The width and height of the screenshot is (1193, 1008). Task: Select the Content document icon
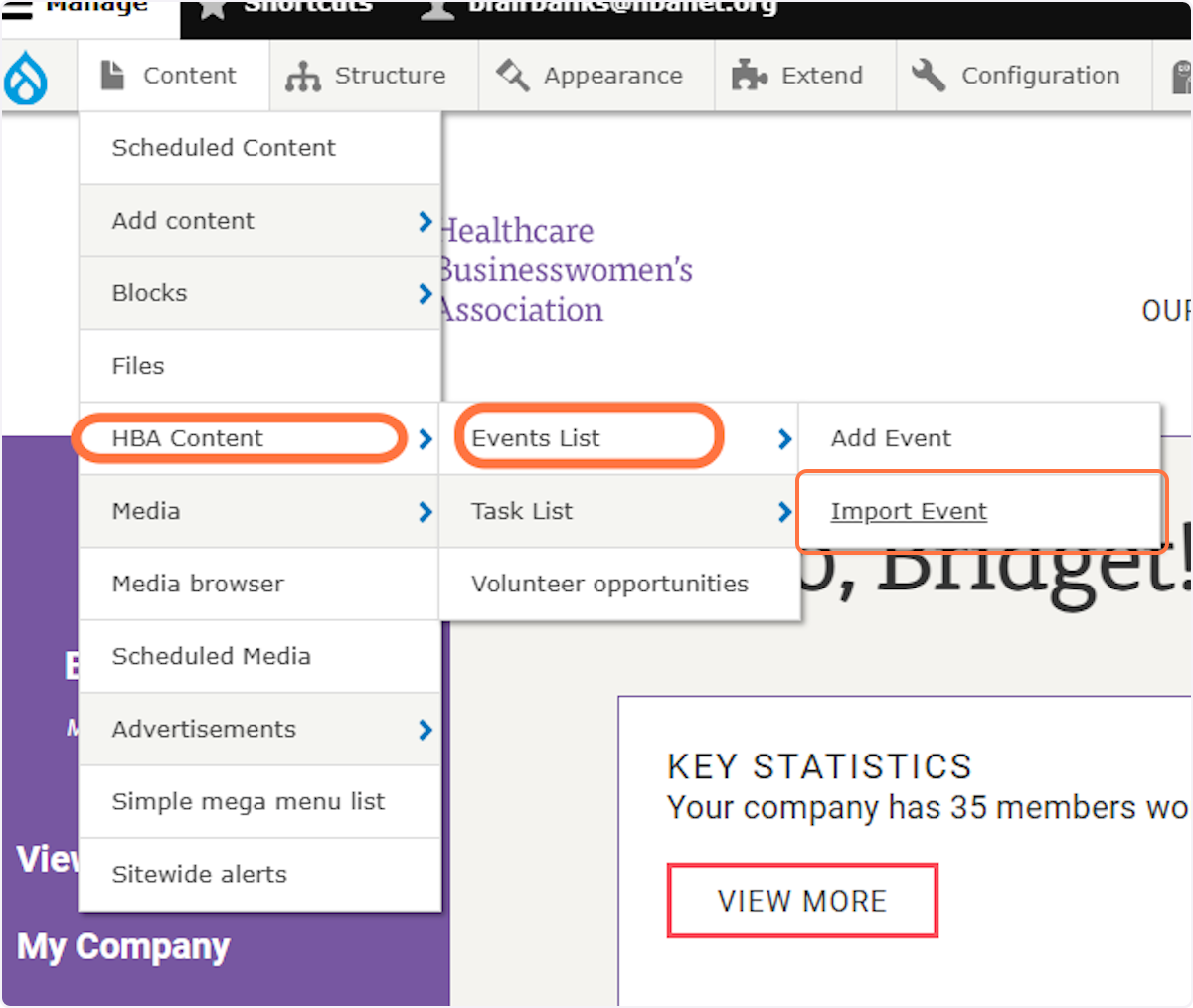(115, 75)
